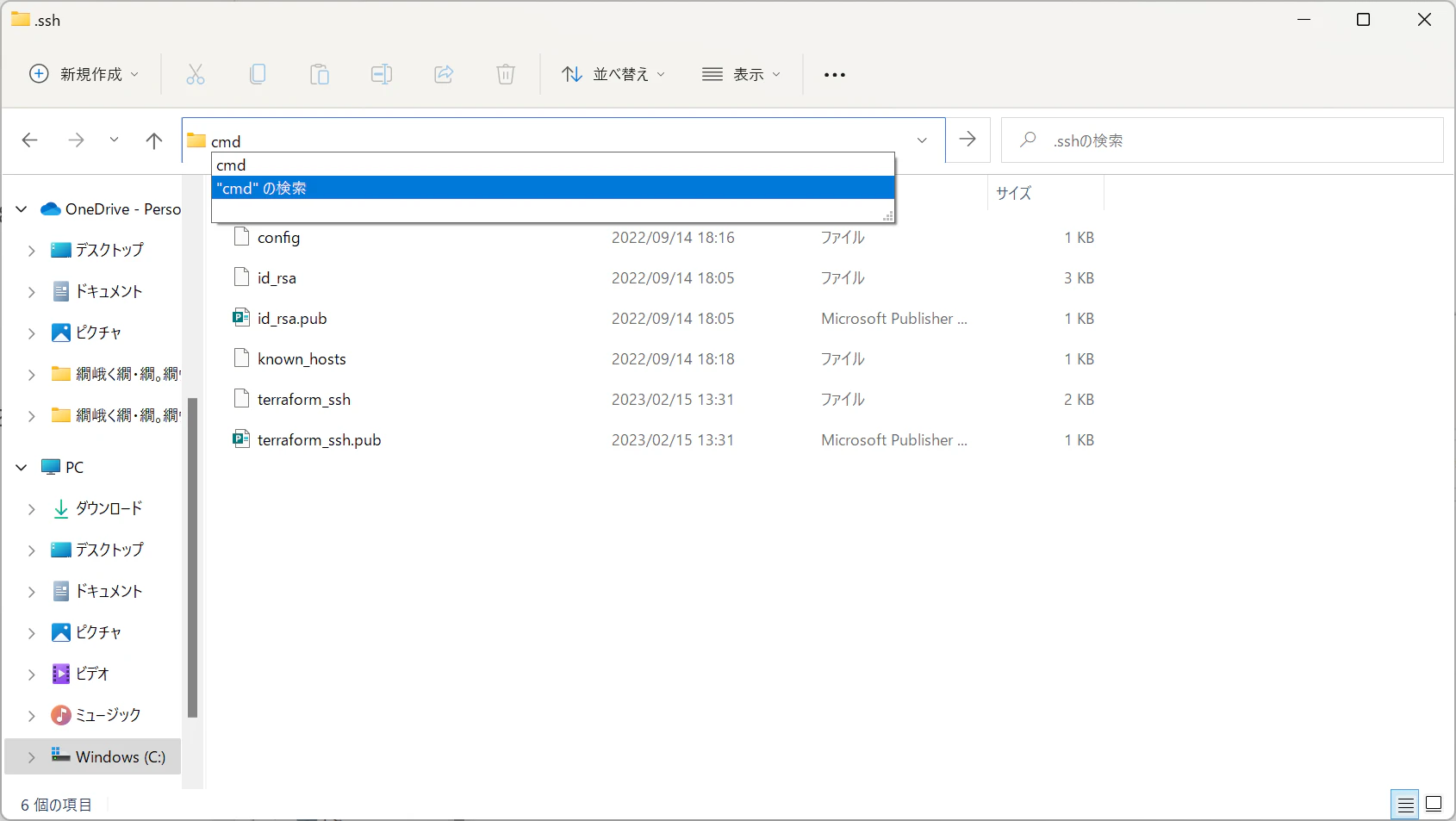Image resolution: width=1456 pixels, height=821 pixels.
Task: Click the .sshの検索 search box
Action: coord(1222,140)
